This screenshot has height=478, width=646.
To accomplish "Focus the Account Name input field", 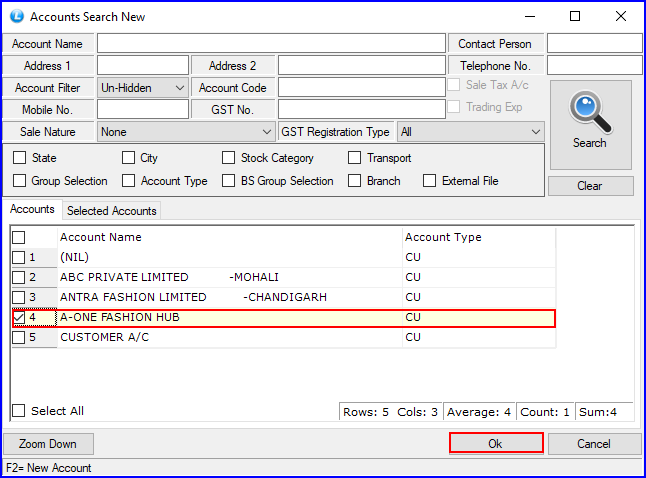I will point(270,44).
